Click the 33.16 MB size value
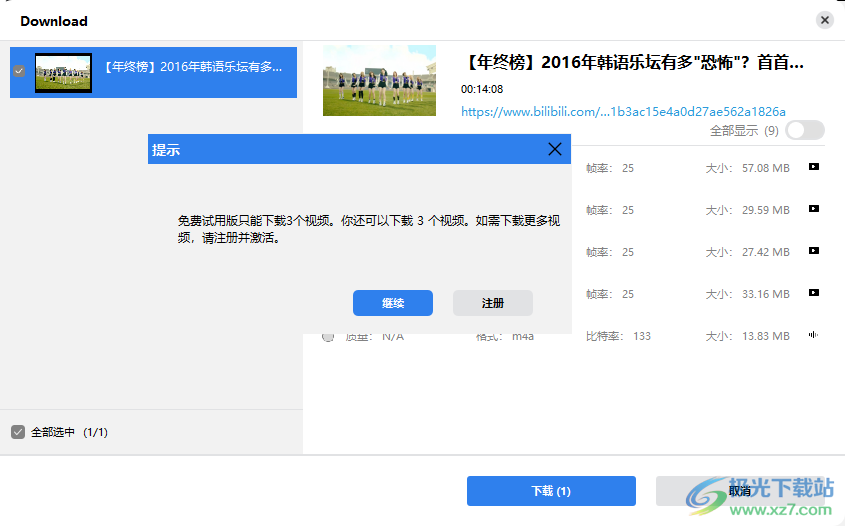 point(765,294)
